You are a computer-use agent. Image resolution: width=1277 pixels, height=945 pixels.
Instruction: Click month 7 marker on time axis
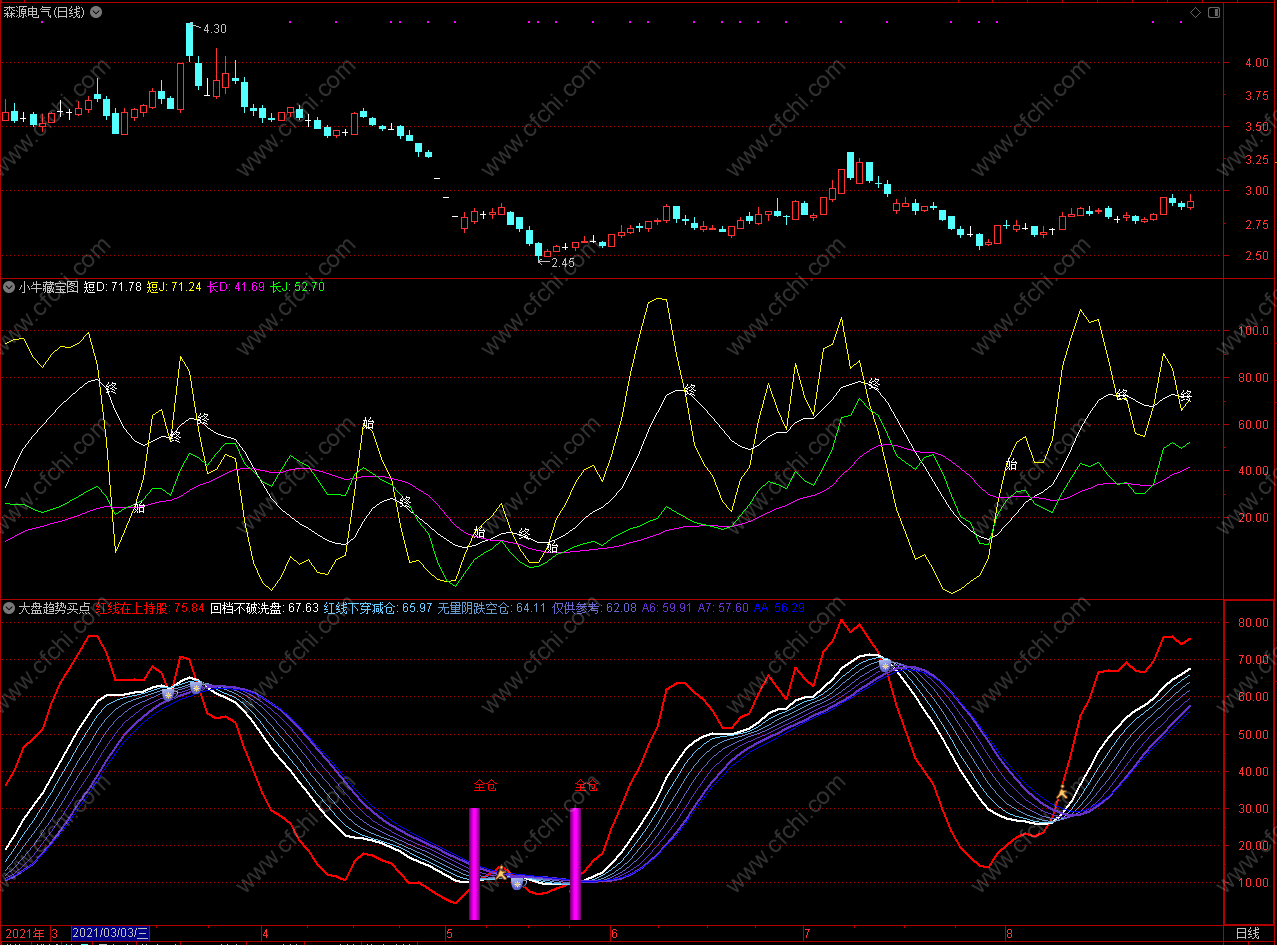[x=807, y=934]
